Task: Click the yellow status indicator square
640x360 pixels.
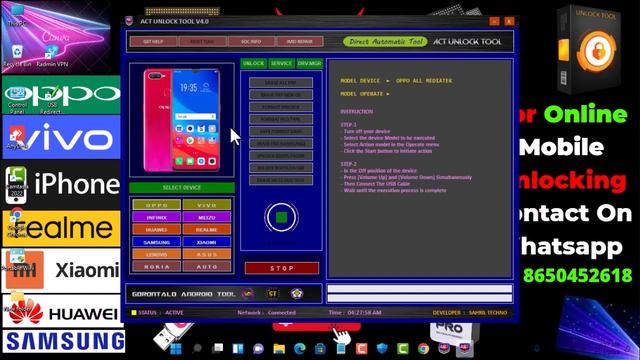Action: coord(133,313)
